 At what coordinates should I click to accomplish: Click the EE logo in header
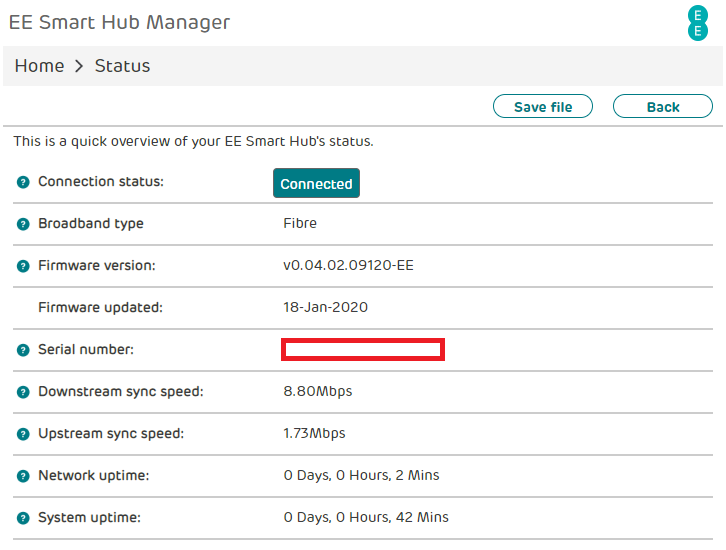(697, 23)
